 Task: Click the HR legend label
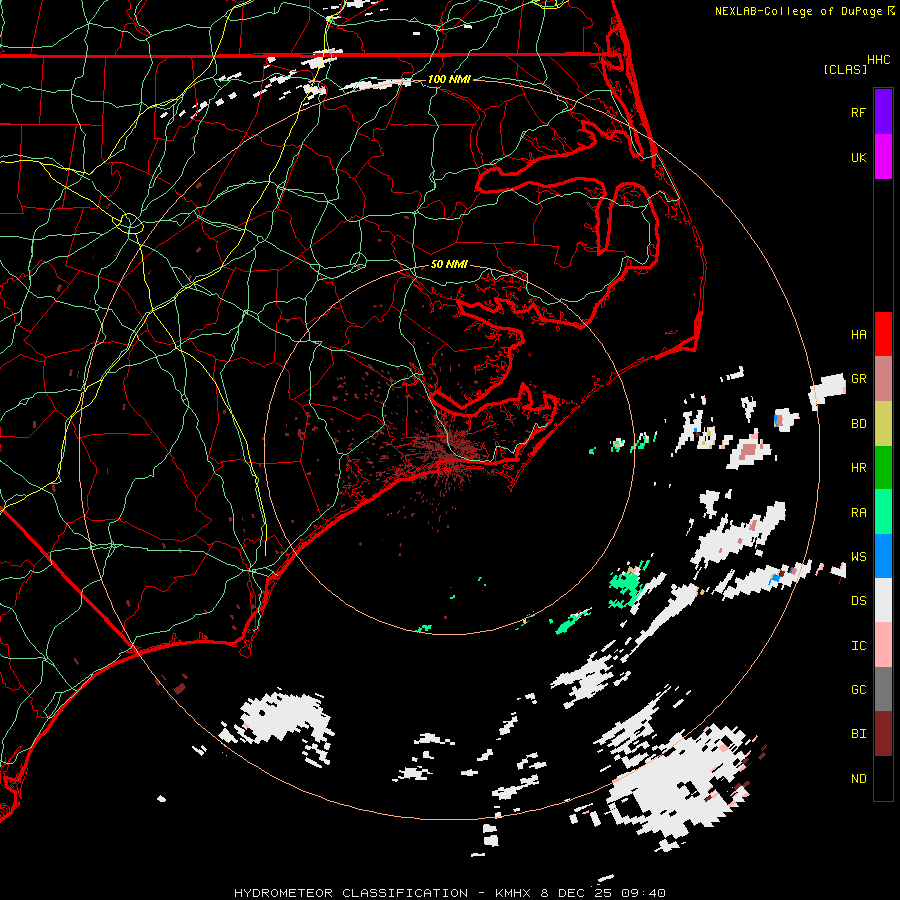coord(859,468)
